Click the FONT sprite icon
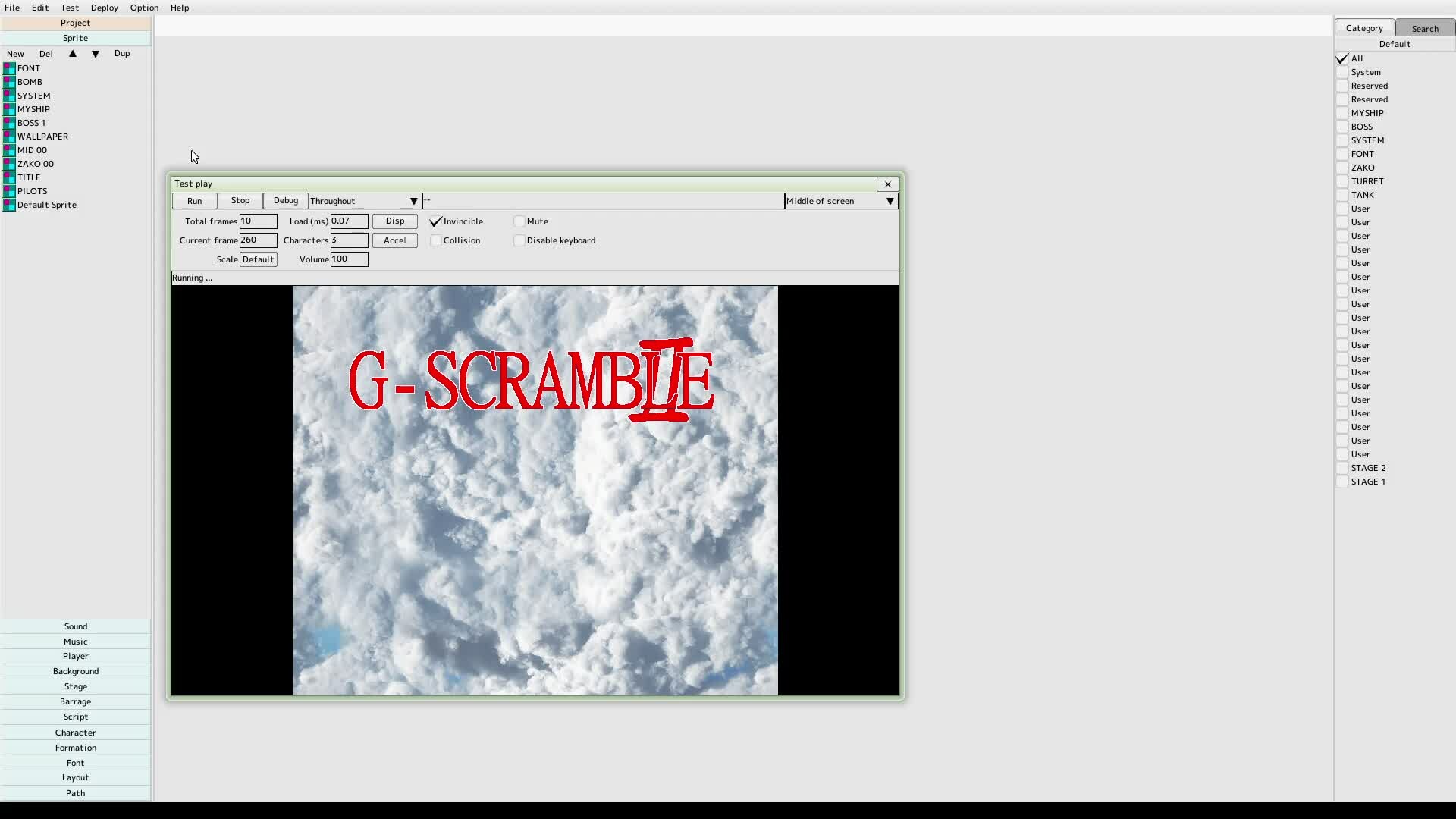This screenshot has width=1456, height=819. pyautogui.click(x=9, y=68)
